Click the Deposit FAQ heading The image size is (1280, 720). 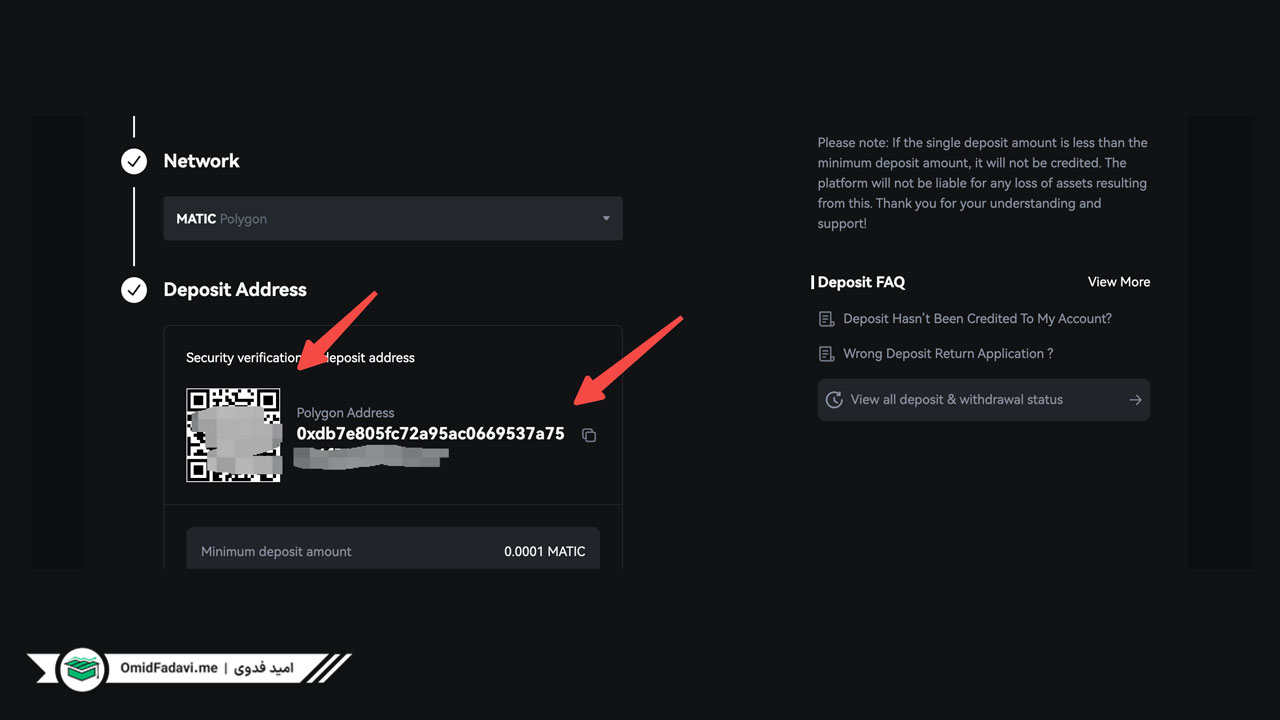[861, 283]
